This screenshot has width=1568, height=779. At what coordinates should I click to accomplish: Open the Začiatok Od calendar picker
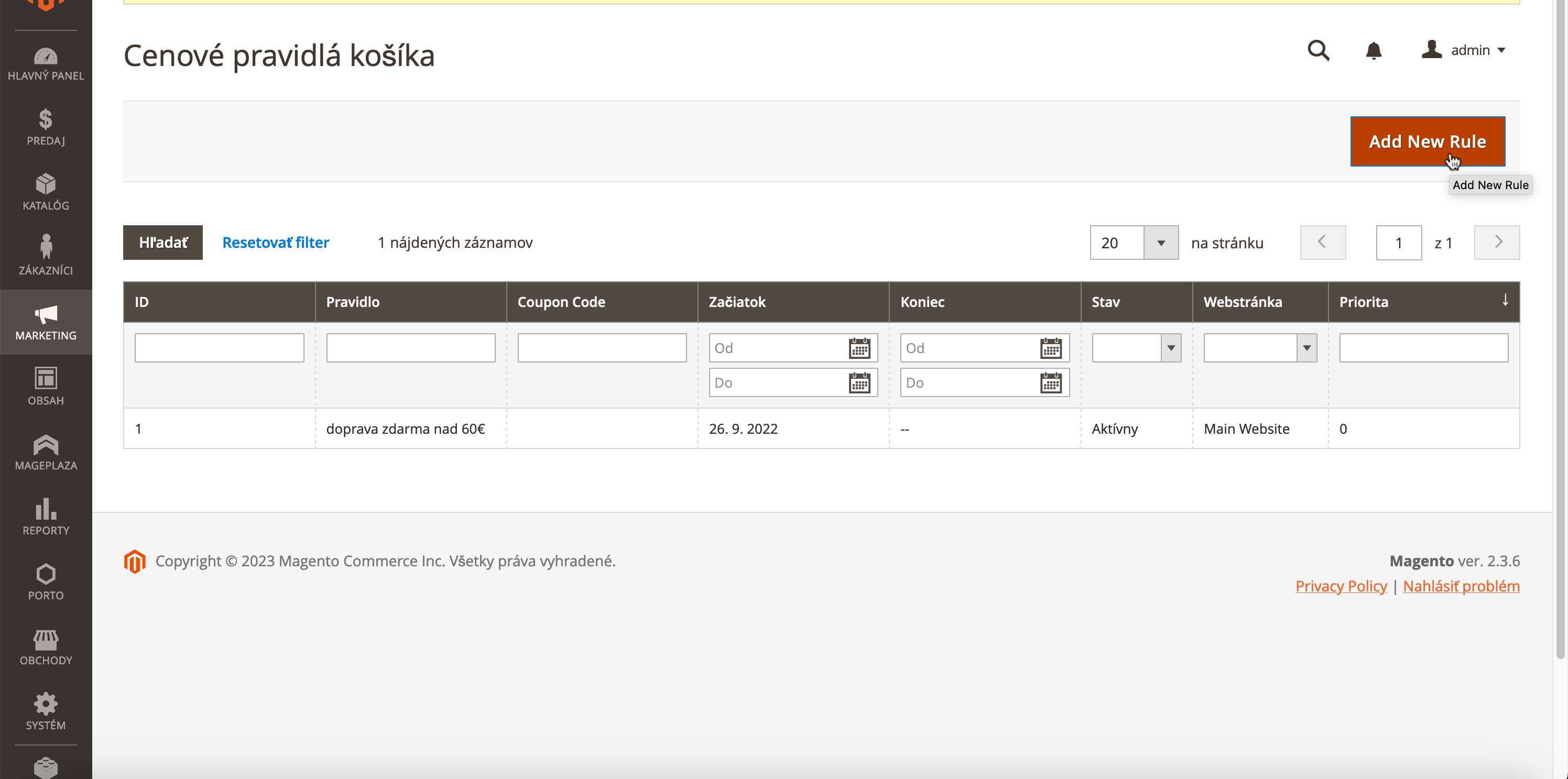(859, 348)
